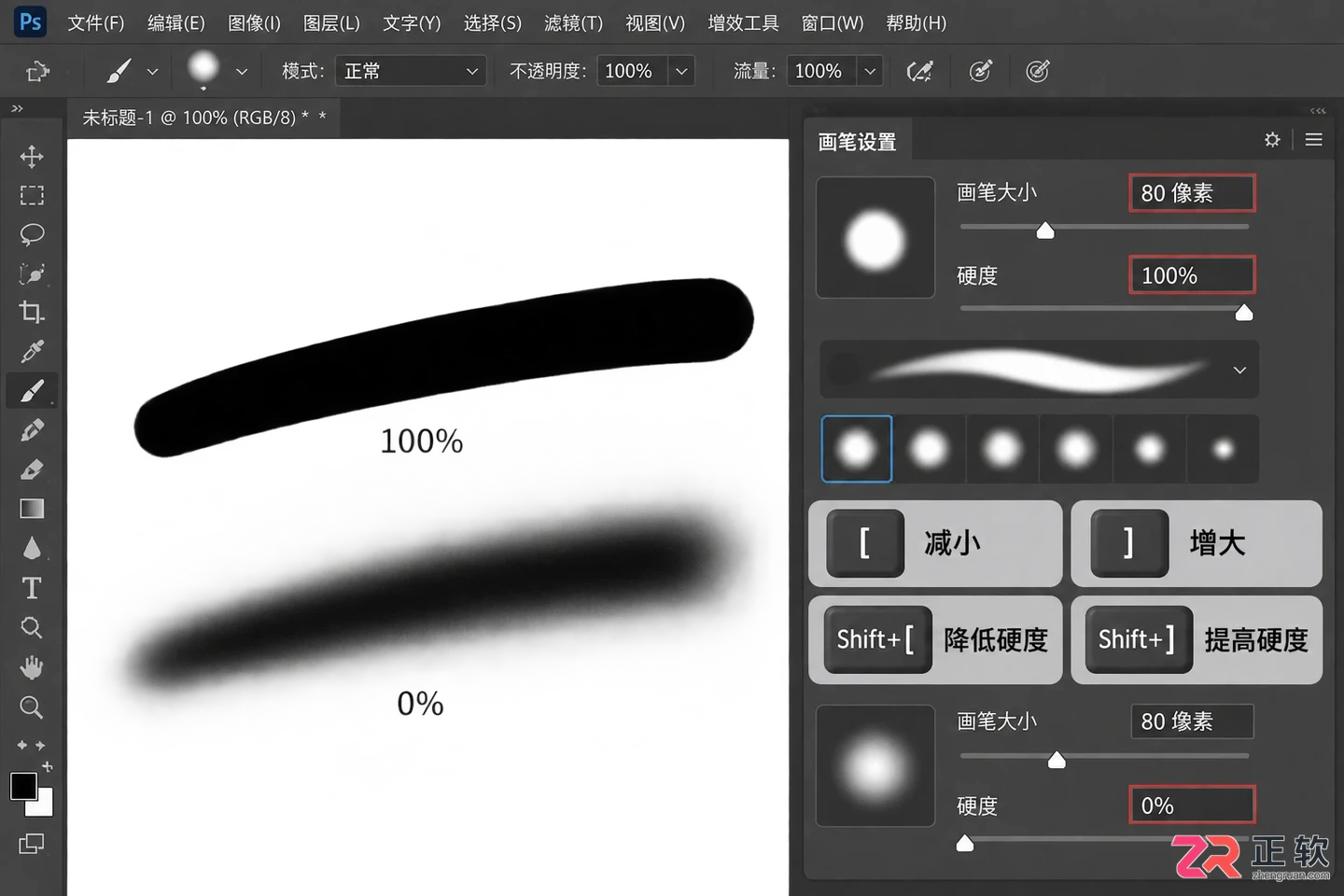Select the Type tool
This screenshot has height=896, width=1344.
coord(32,588)
